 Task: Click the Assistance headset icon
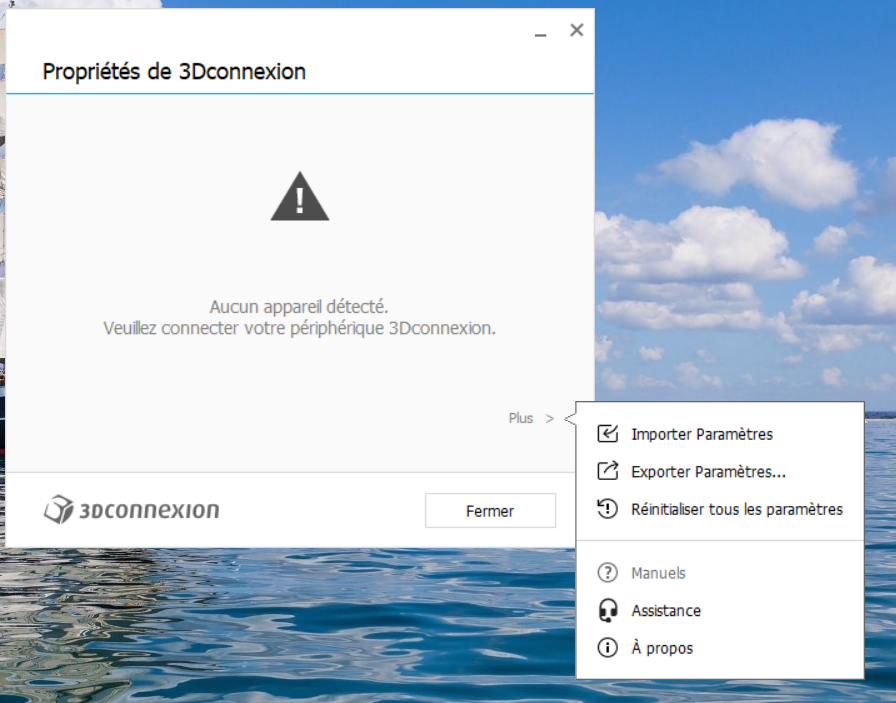(x=607, y=610)
